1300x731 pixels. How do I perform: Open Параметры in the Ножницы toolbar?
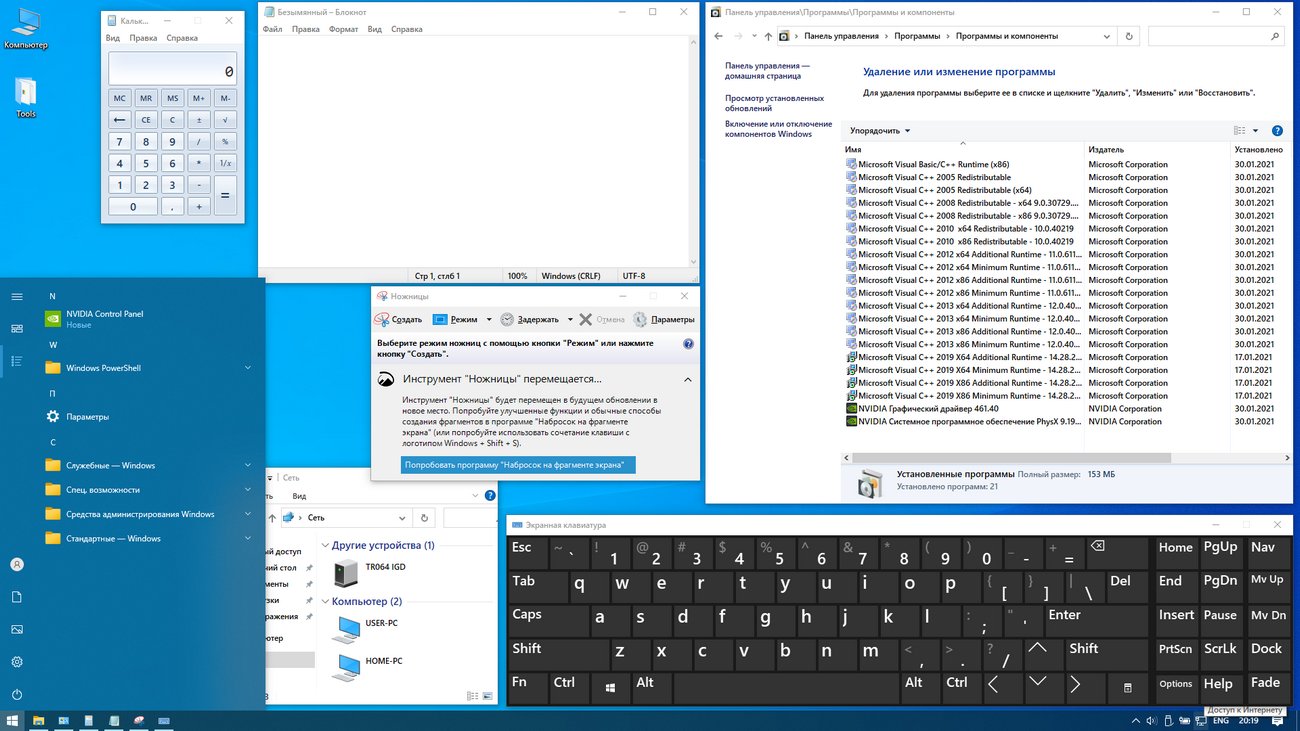663,320
